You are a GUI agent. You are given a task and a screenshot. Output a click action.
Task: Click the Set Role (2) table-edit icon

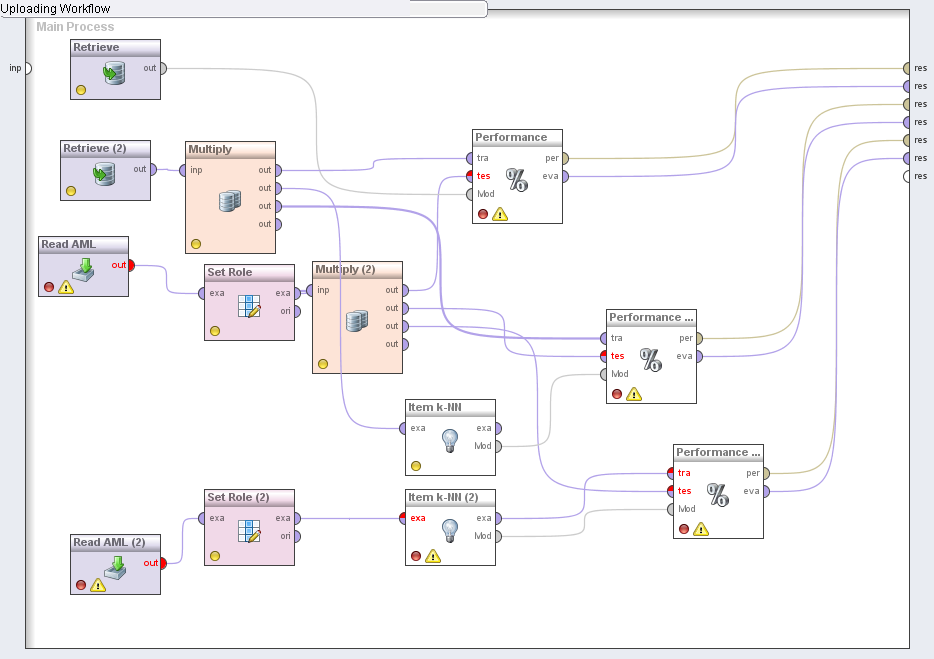point(249,531)
